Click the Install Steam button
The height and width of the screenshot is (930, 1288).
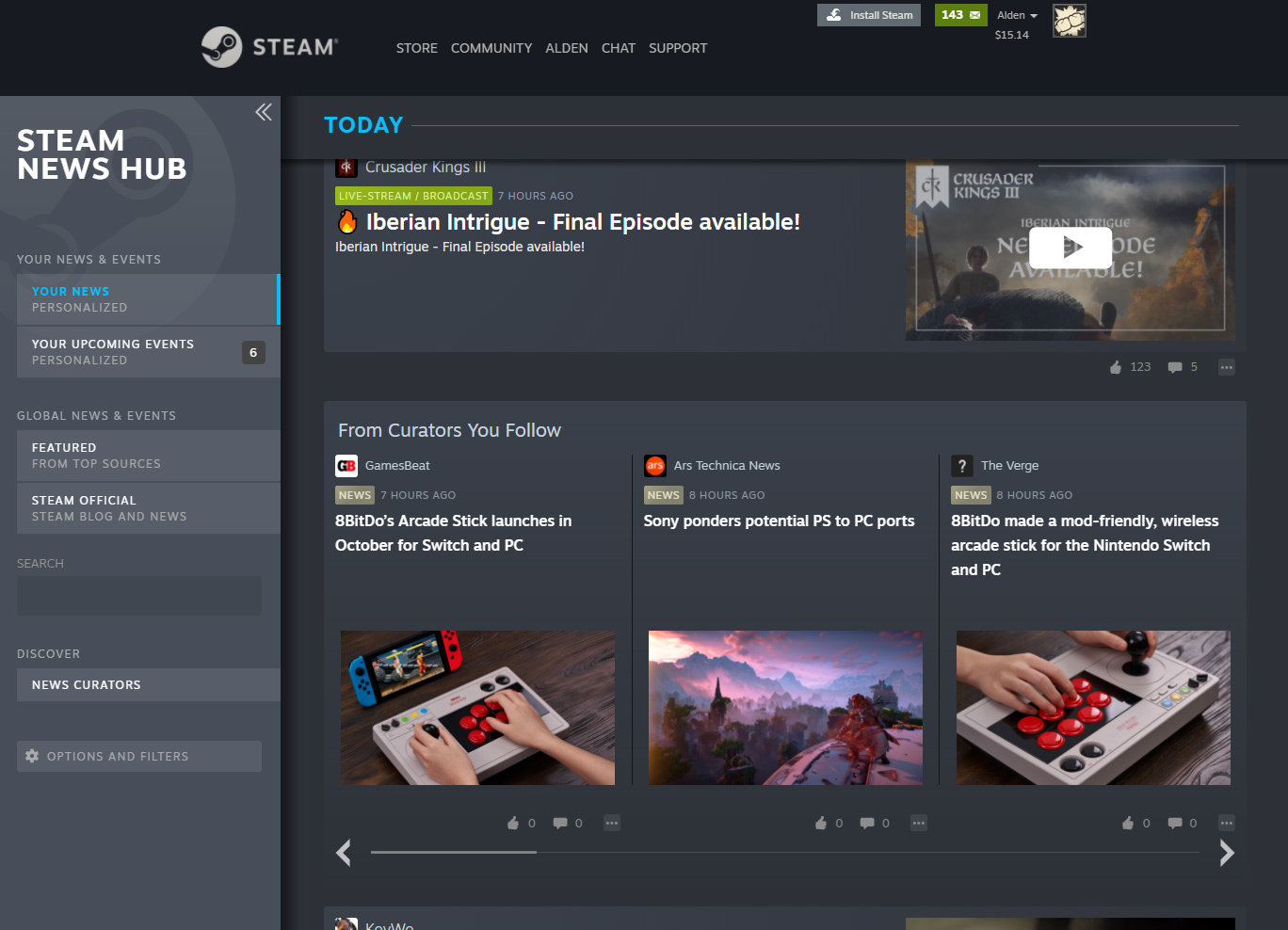(868, 15)
